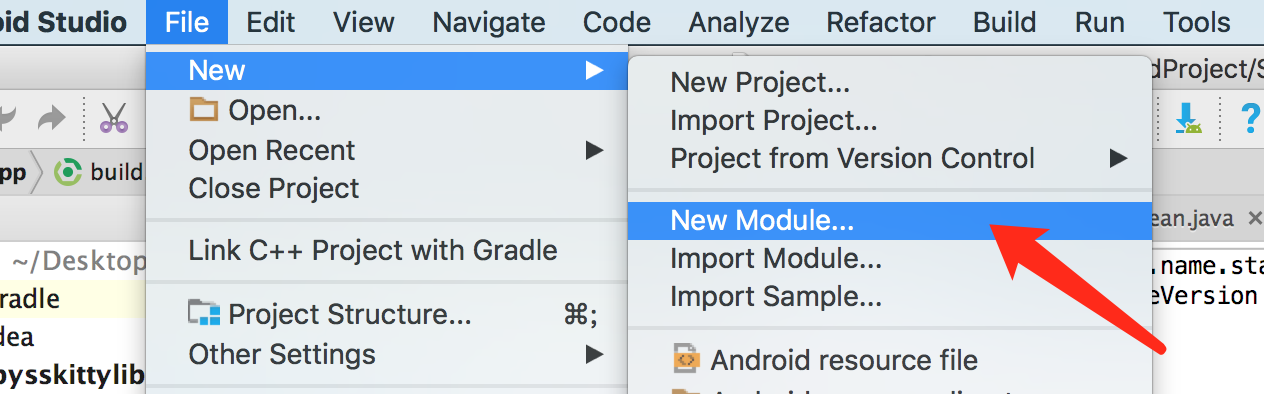Expand the Other Settings submenu arrow
Screen dimensions: 1264x394
point(594,354)
